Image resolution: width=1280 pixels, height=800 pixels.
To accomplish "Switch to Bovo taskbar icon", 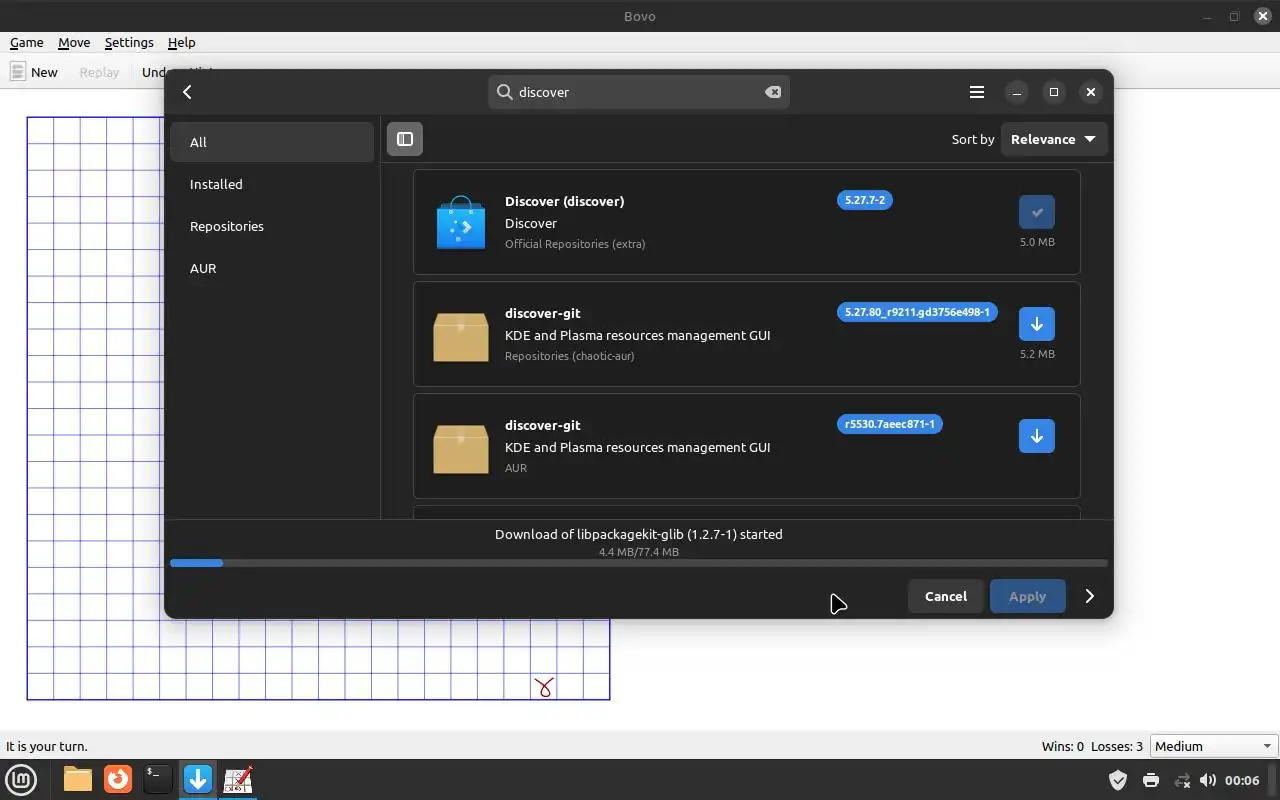I will click(x=238, y=779).
